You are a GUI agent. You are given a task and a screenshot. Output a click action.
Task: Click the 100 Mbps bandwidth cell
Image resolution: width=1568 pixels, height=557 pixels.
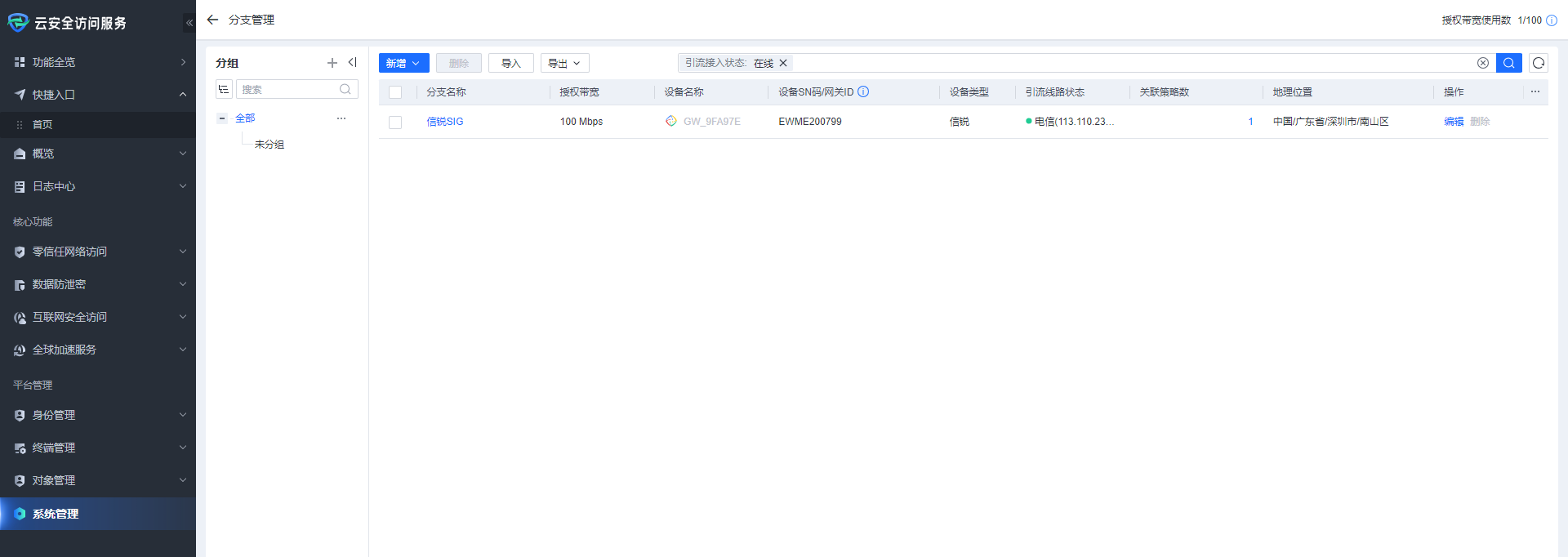click(581, 122)
